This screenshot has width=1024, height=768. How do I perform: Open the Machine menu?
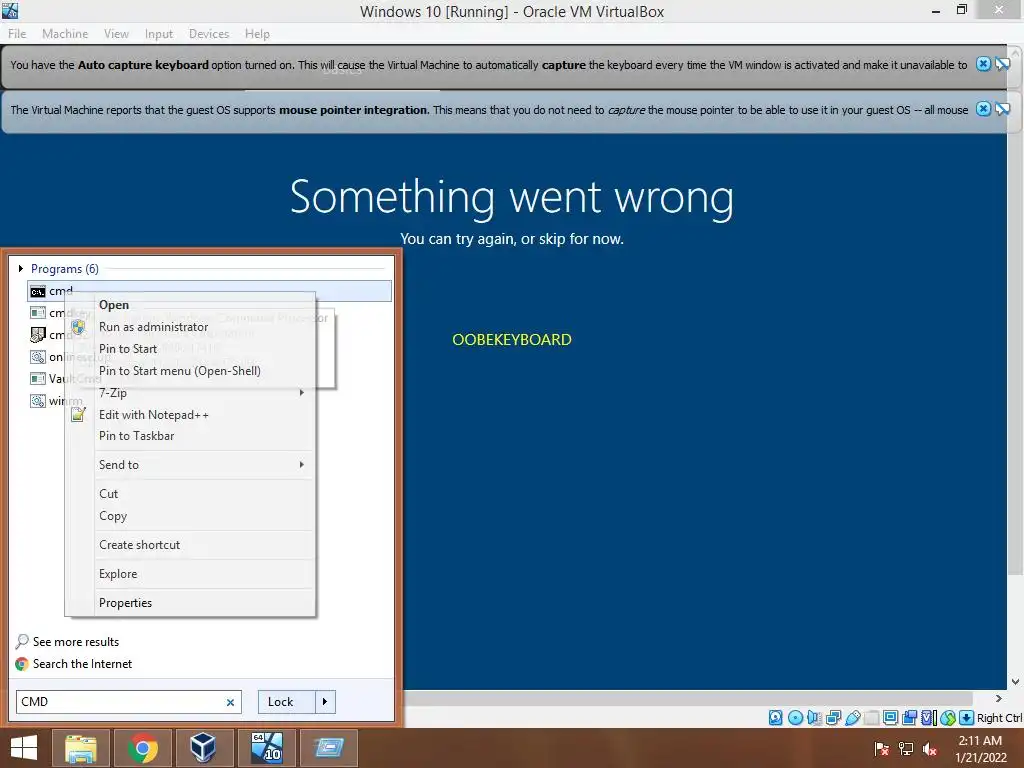click(x=65, y=34)
